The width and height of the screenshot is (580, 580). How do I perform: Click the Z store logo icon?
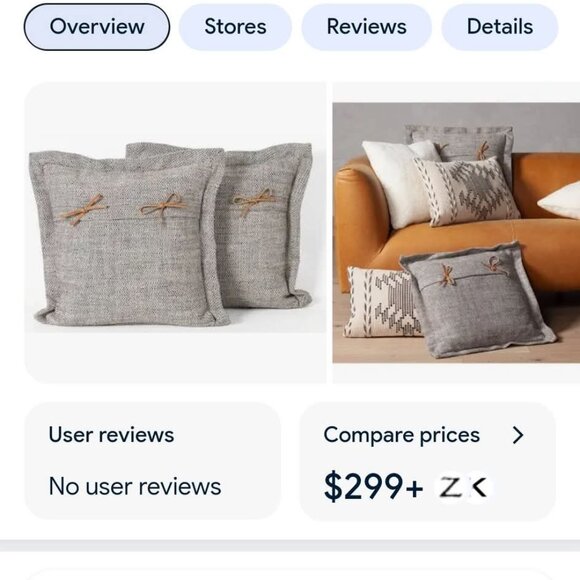click(x=451, y=487)
